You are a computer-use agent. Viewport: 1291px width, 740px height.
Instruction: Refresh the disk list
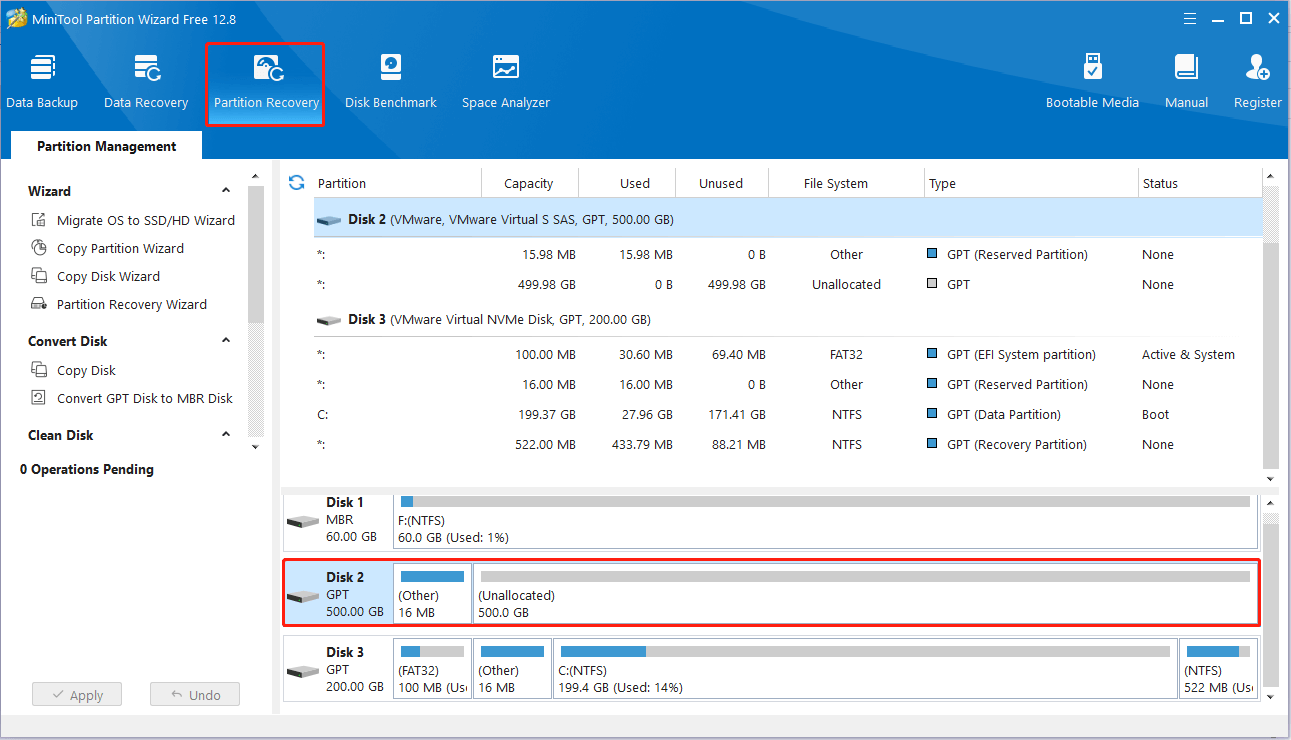point(296,182)
